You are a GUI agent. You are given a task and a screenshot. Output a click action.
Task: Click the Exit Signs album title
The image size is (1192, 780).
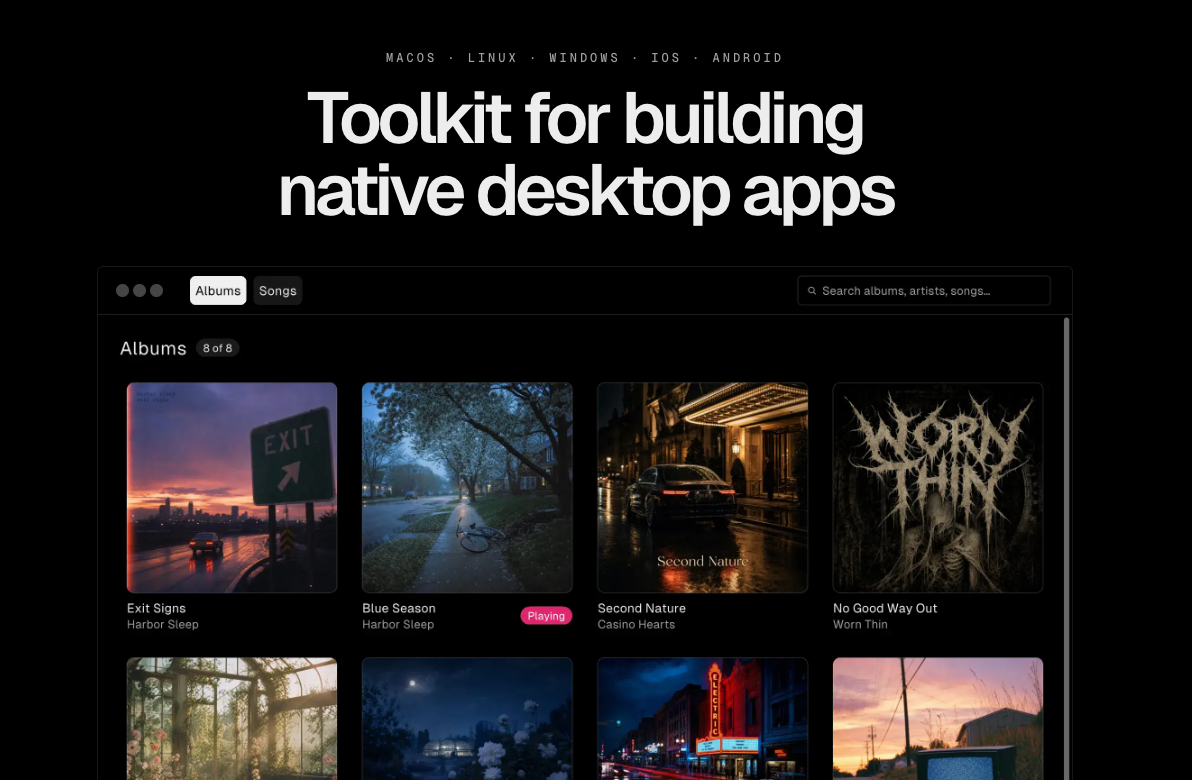coord(156,608)
